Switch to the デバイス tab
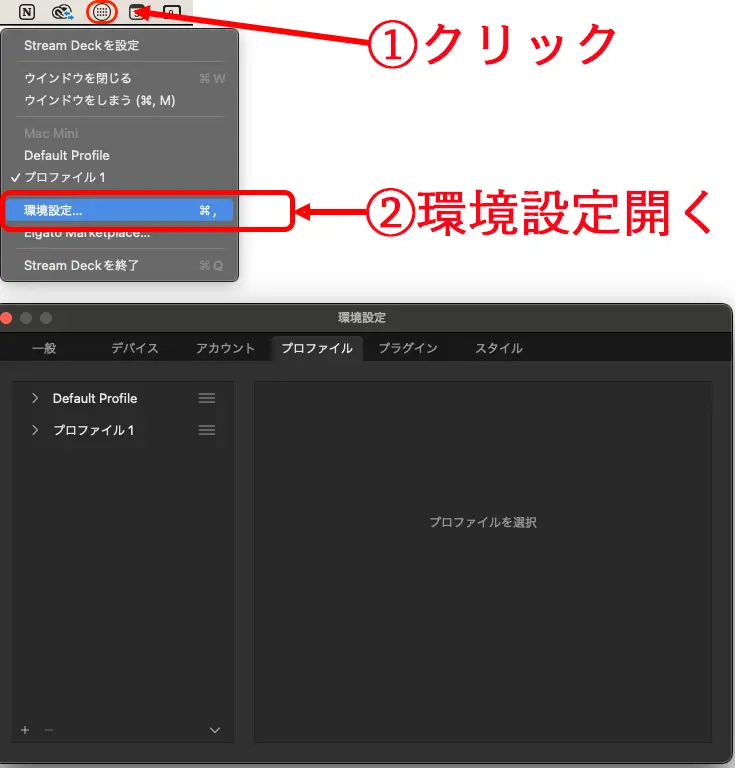Screen dimensions: 735x768 pos(135,348)
